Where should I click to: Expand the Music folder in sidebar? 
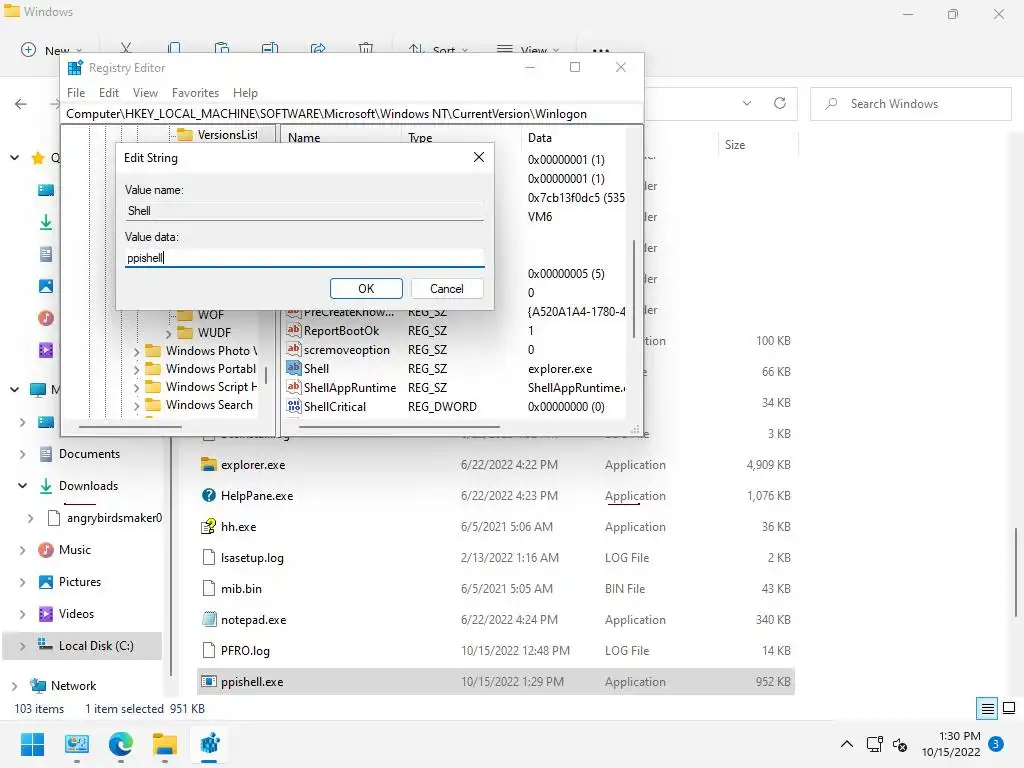22,550
